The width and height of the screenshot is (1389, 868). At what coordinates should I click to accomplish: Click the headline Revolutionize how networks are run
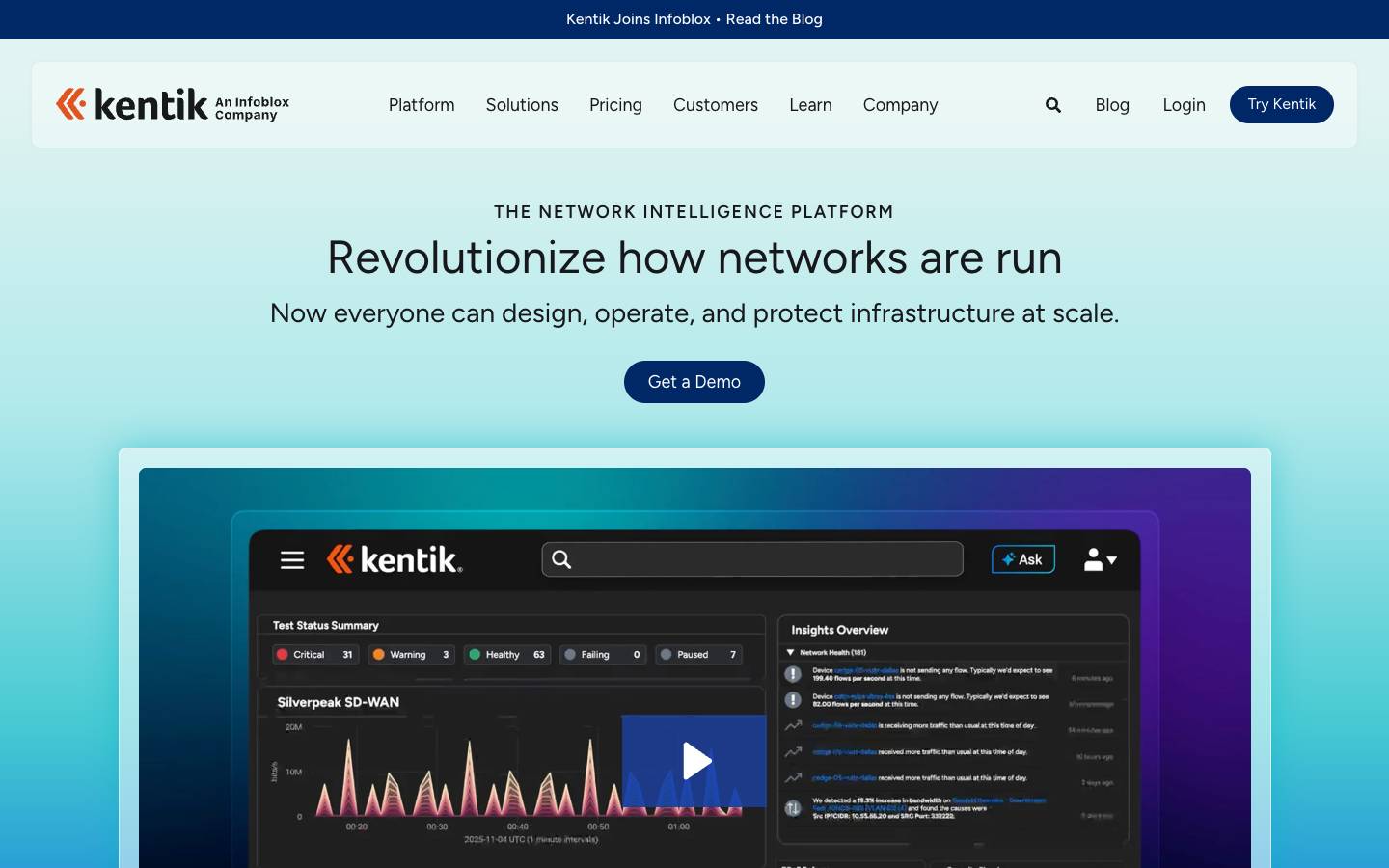[x=694, y=258]
